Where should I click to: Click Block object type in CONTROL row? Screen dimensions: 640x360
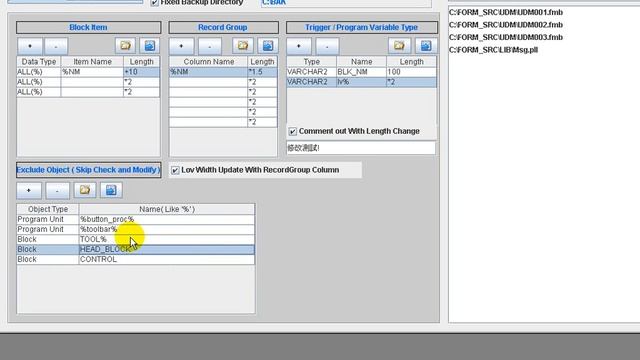[48, 260]
